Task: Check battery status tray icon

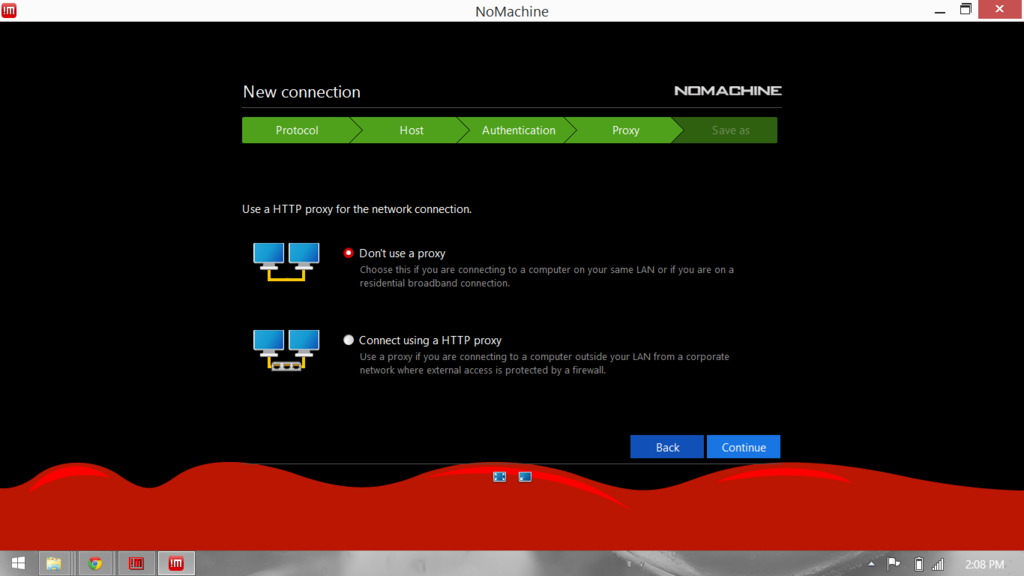Action: click(918, 564)
